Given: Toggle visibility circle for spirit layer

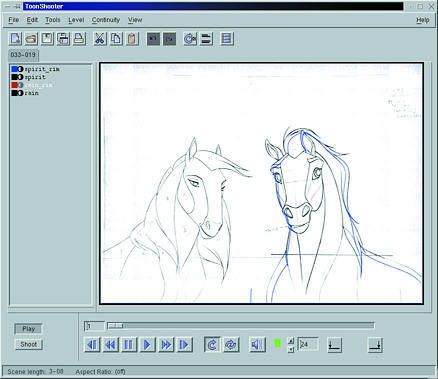Looking at the screenshot, I should point(21,77).
